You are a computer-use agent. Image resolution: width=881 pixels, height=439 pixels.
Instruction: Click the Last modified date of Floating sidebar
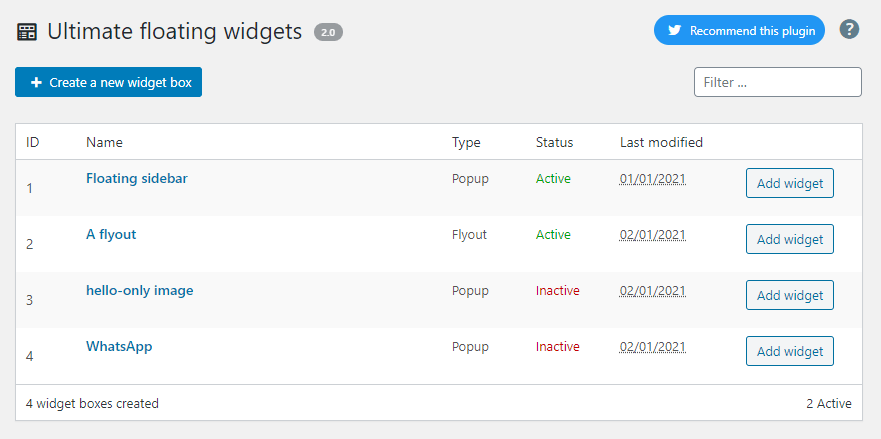click(x=652, y=179)
